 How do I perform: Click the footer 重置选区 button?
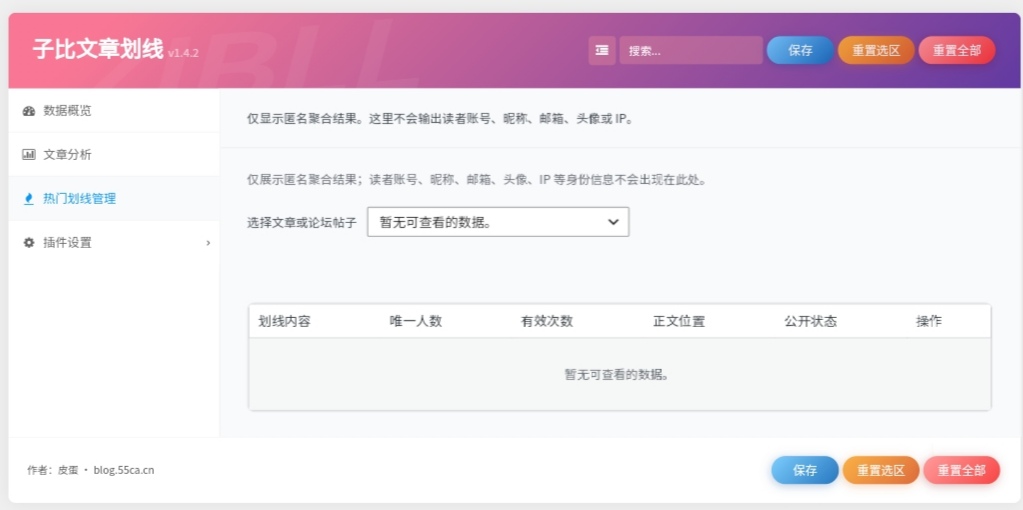[881, 470]
